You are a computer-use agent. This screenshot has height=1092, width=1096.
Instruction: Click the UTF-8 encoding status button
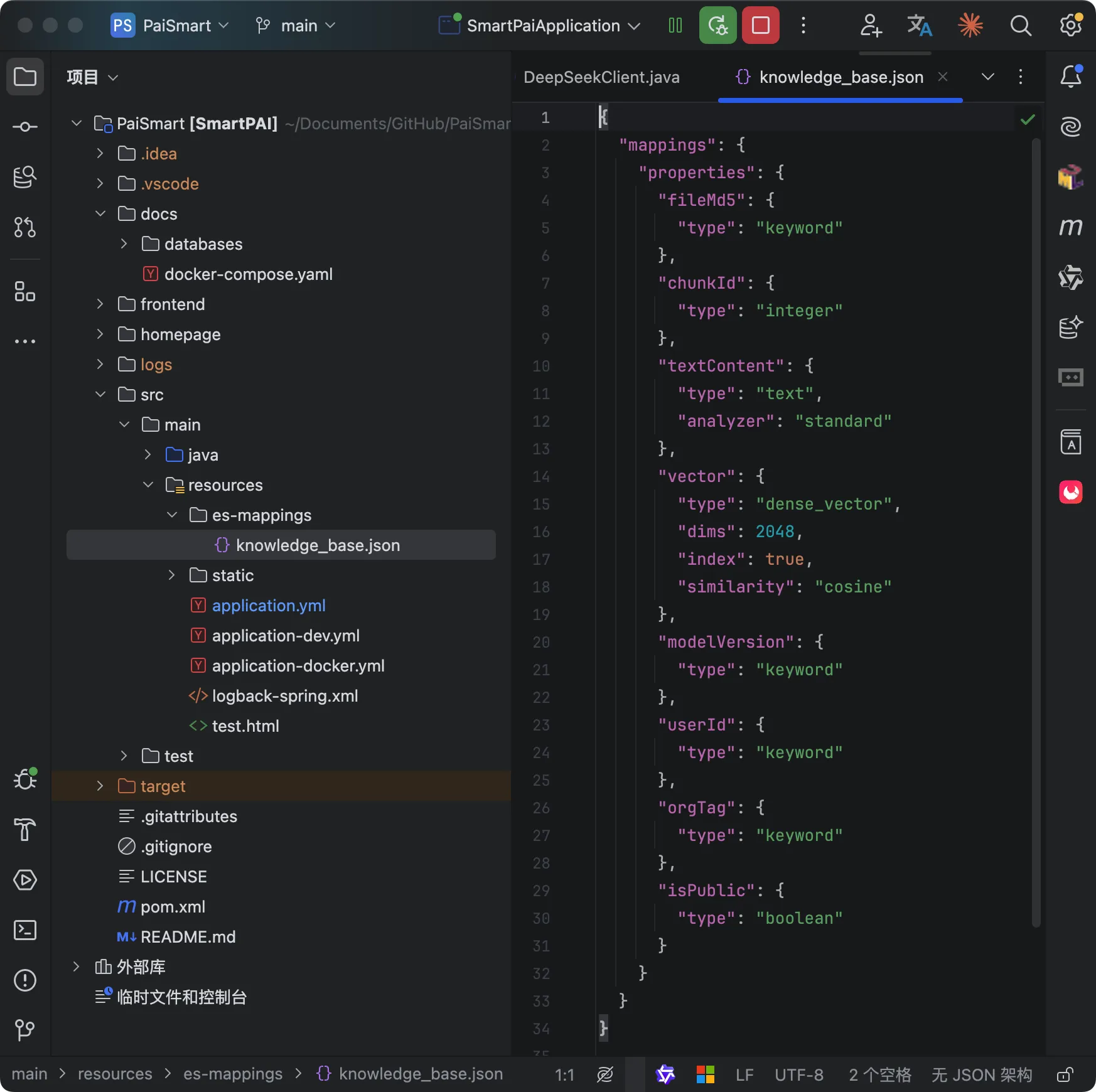[798, 1074]
